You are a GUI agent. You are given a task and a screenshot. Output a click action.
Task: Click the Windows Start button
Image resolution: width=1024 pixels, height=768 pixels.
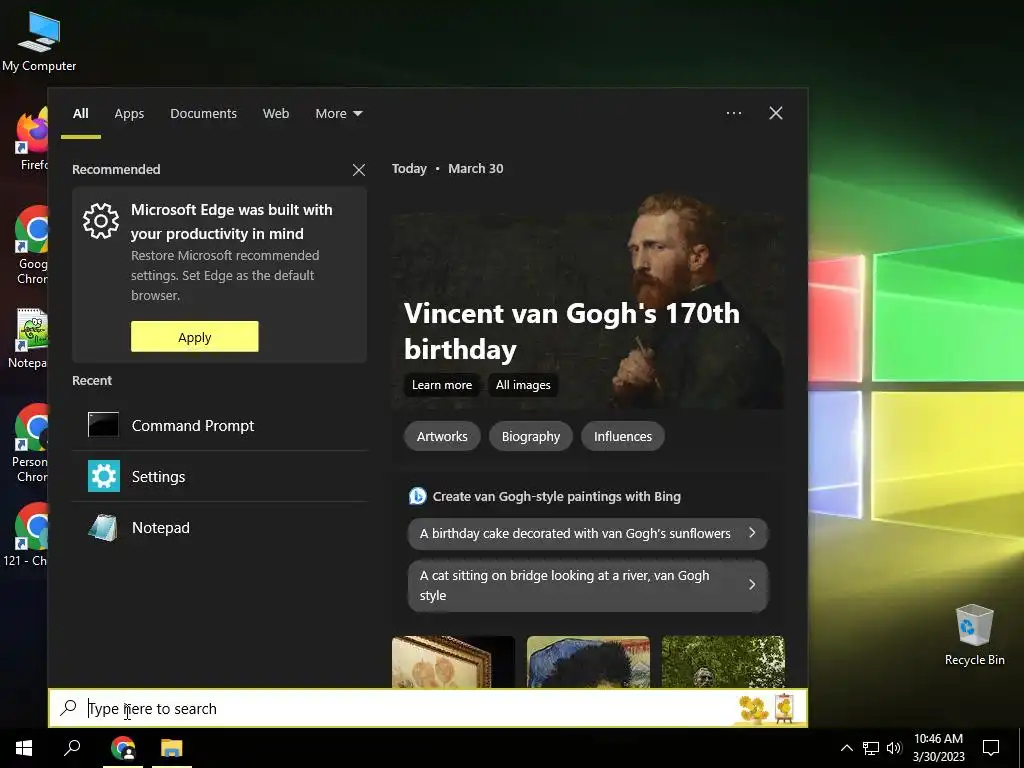click(24, 748)
